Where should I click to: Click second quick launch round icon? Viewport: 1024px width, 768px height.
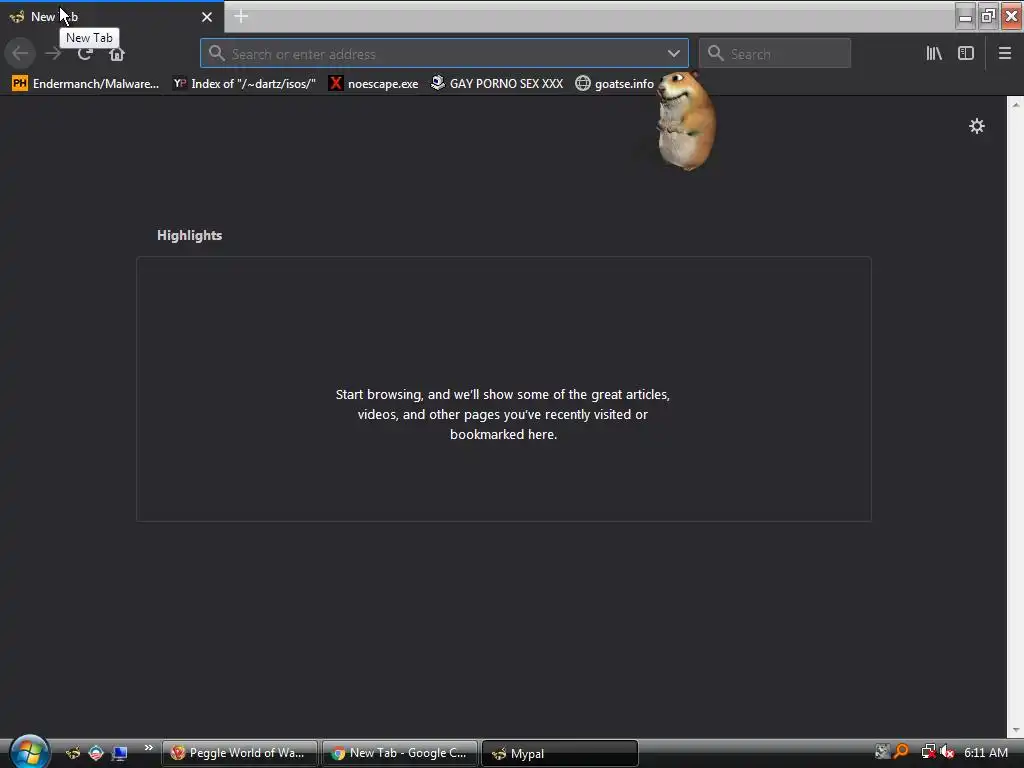96,753
